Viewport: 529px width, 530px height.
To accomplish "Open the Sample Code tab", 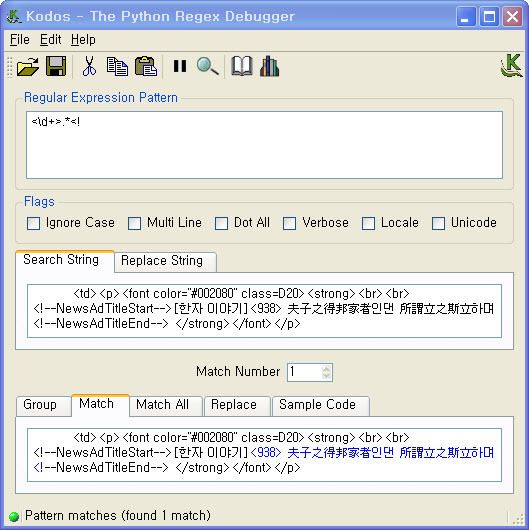I will click(321, 405).
